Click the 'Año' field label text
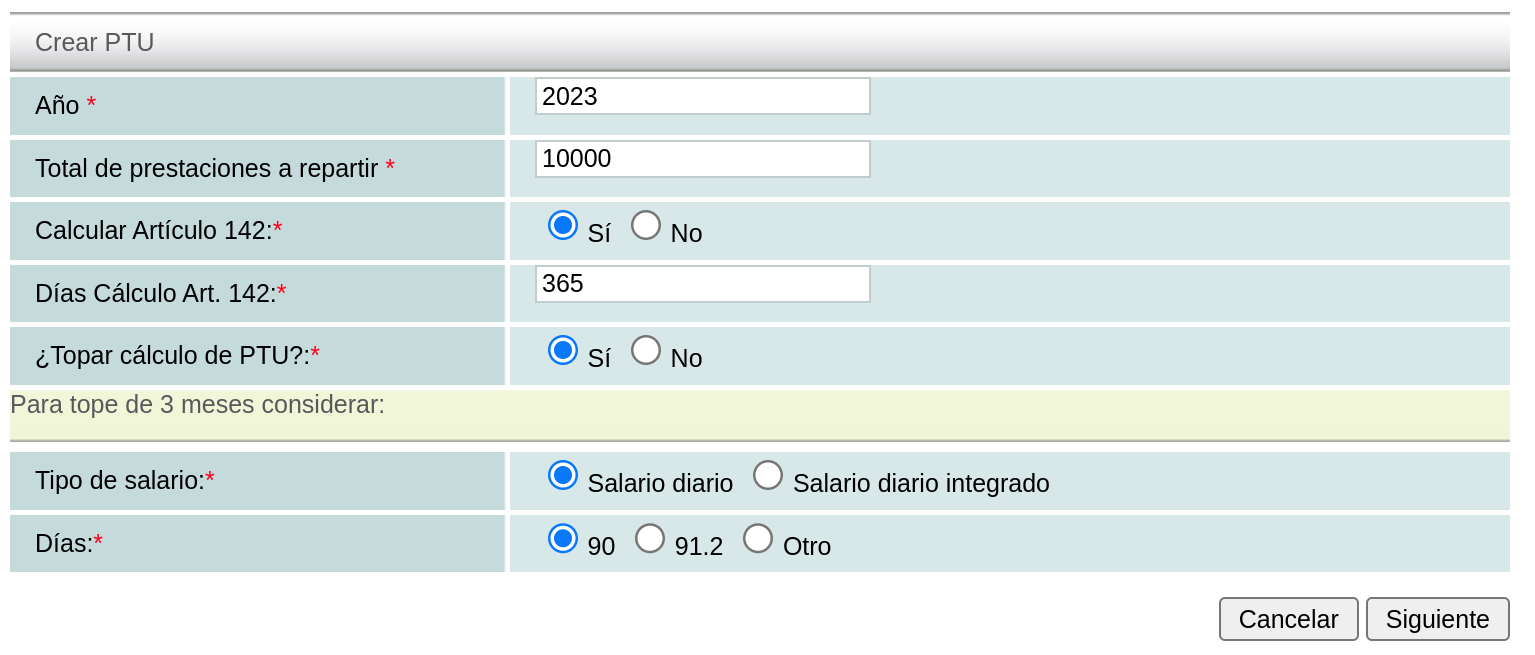1535x655 pixels. point(57,105)
